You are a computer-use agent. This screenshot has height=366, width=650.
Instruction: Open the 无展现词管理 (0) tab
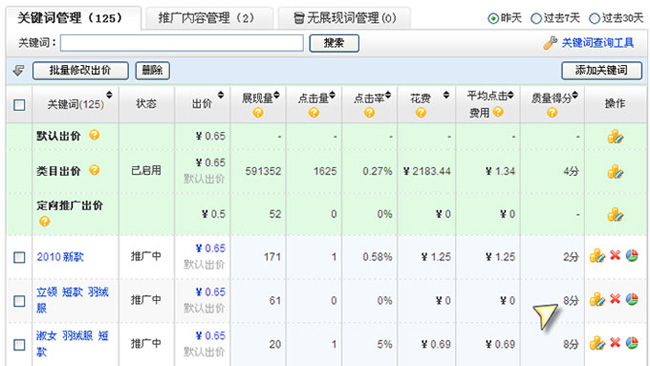click(344, 18)
